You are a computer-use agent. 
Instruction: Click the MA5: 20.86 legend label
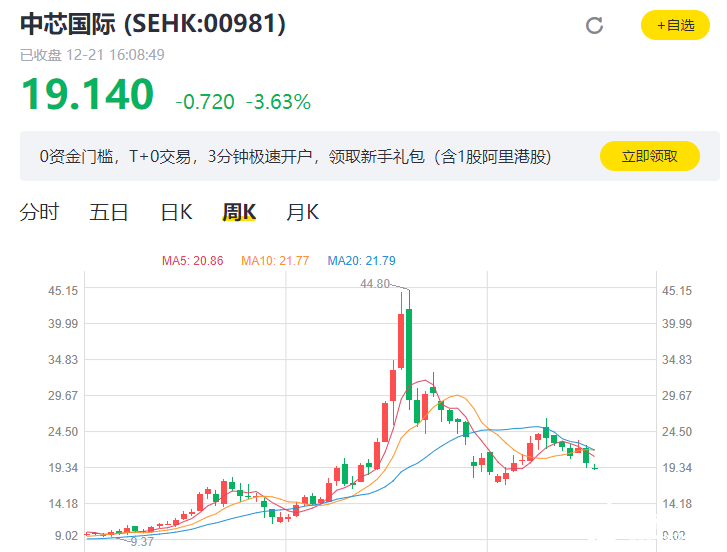click(x=192, y=261)
